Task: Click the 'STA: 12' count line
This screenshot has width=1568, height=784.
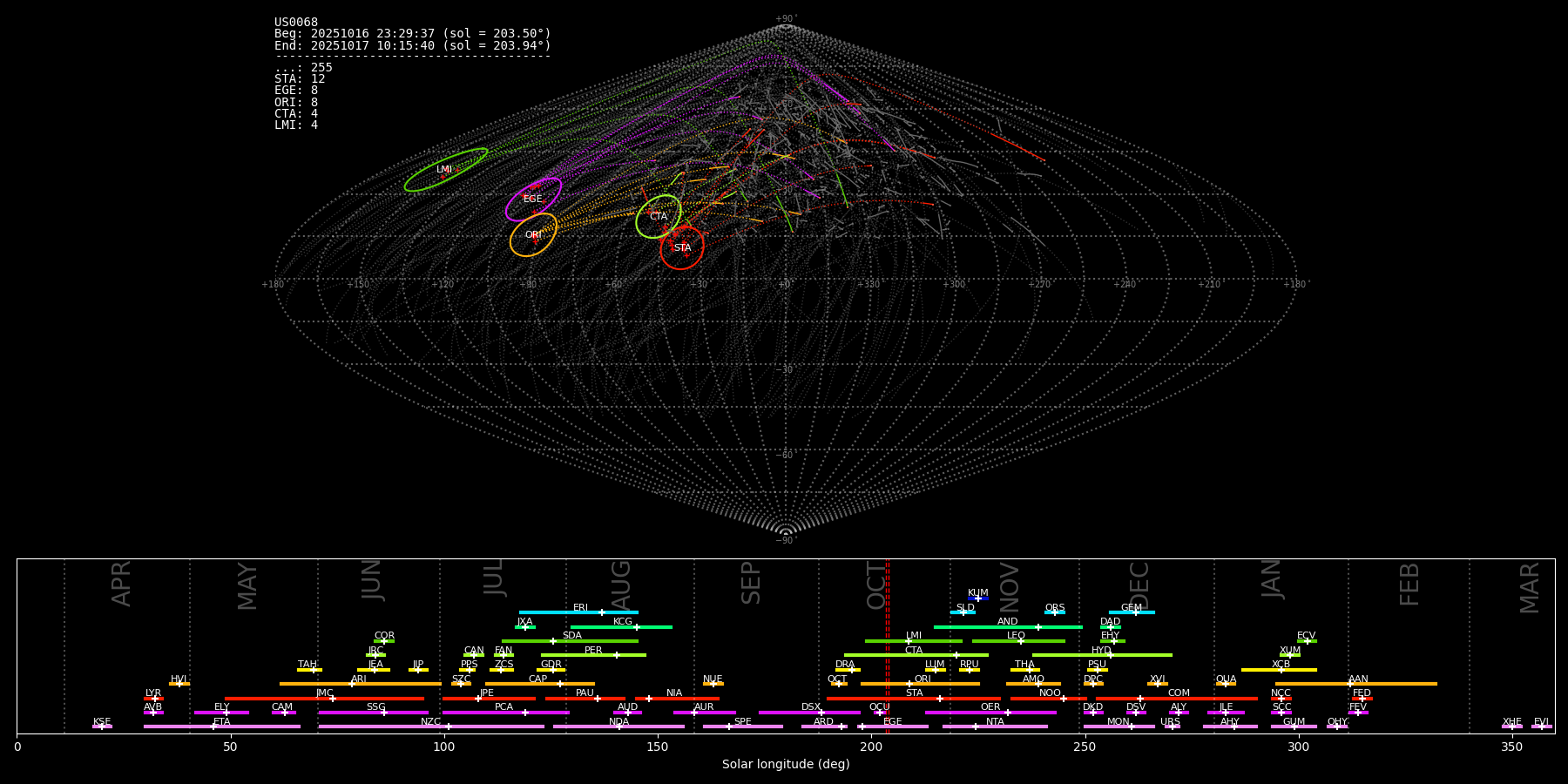Action: click(x=300, y=79)
